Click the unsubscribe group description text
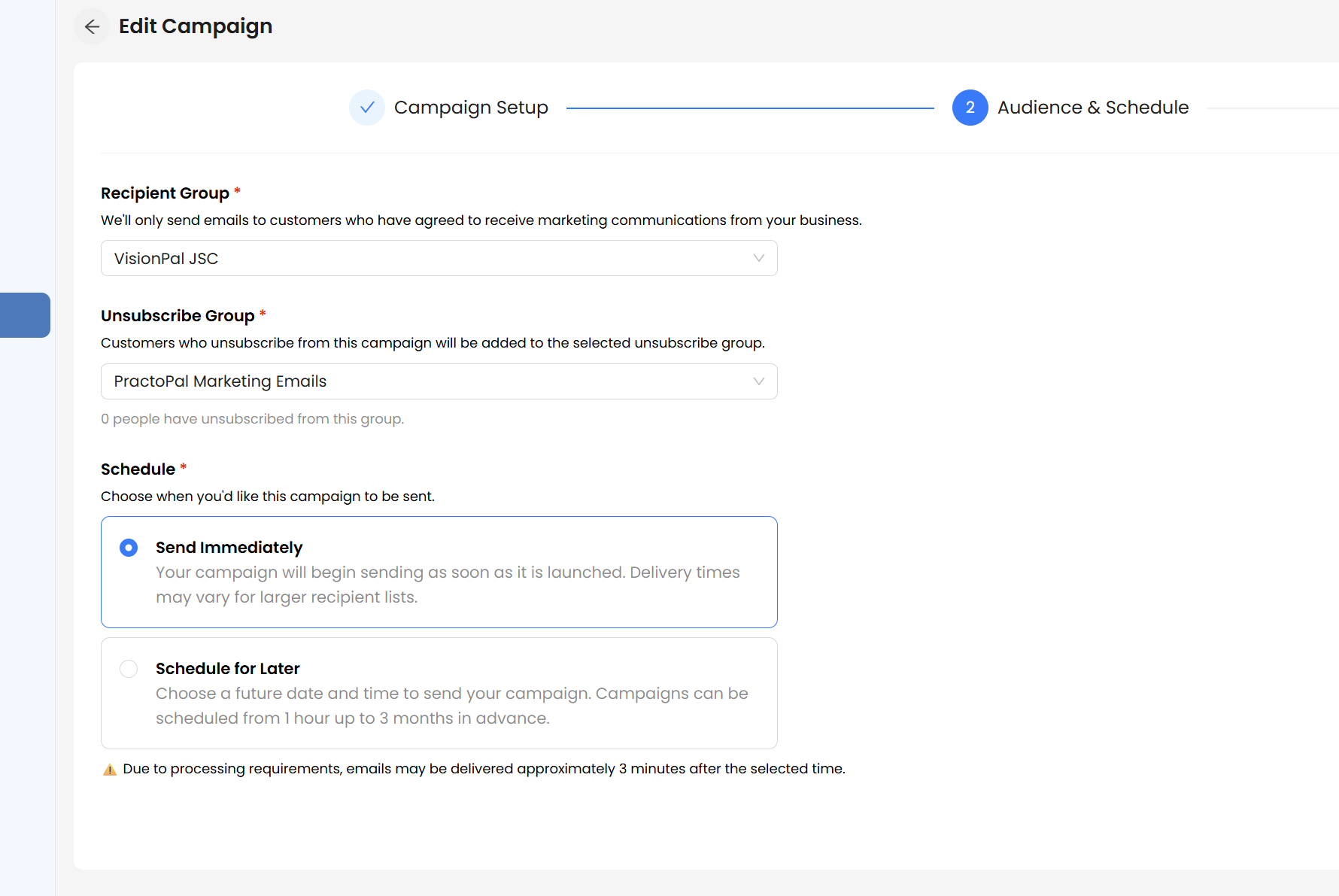 433,343
